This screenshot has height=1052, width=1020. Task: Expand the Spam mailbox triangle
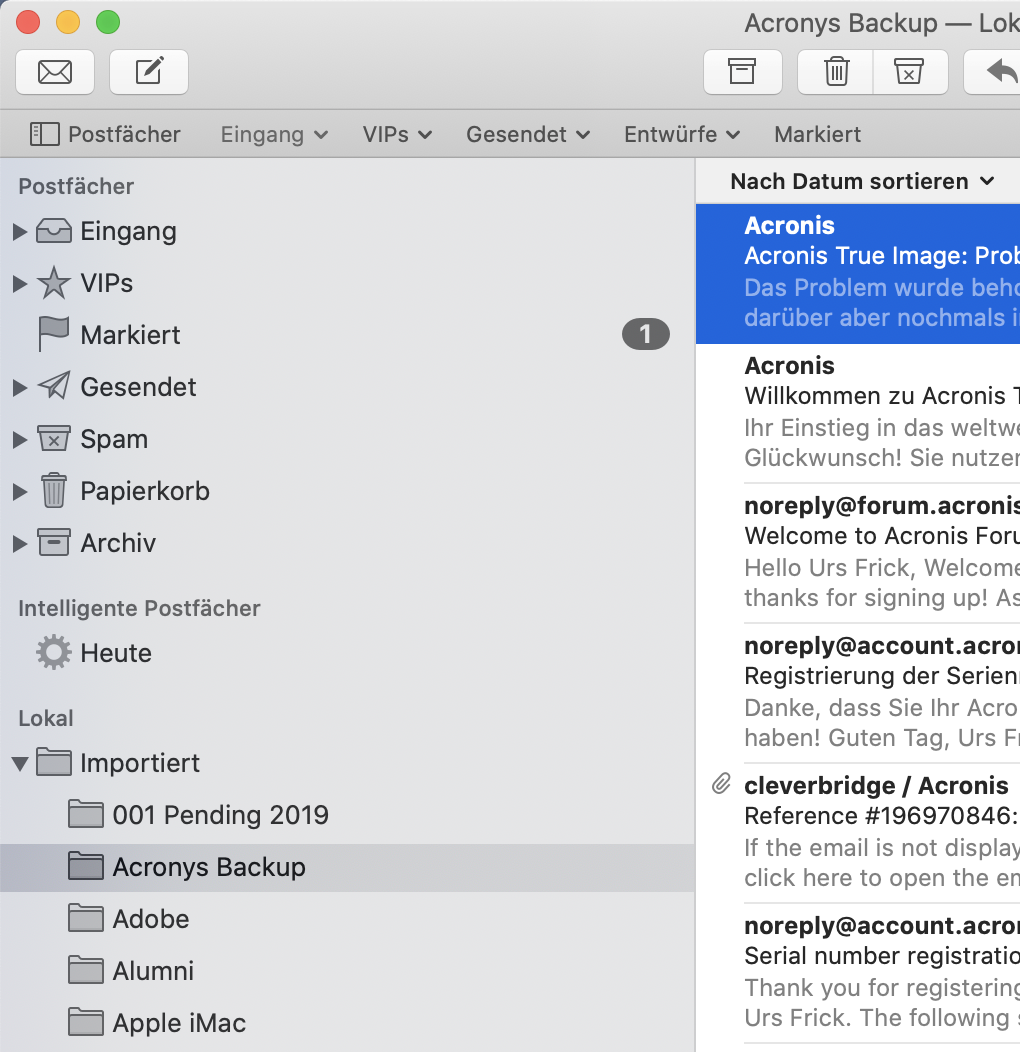[x=20, y=439]
